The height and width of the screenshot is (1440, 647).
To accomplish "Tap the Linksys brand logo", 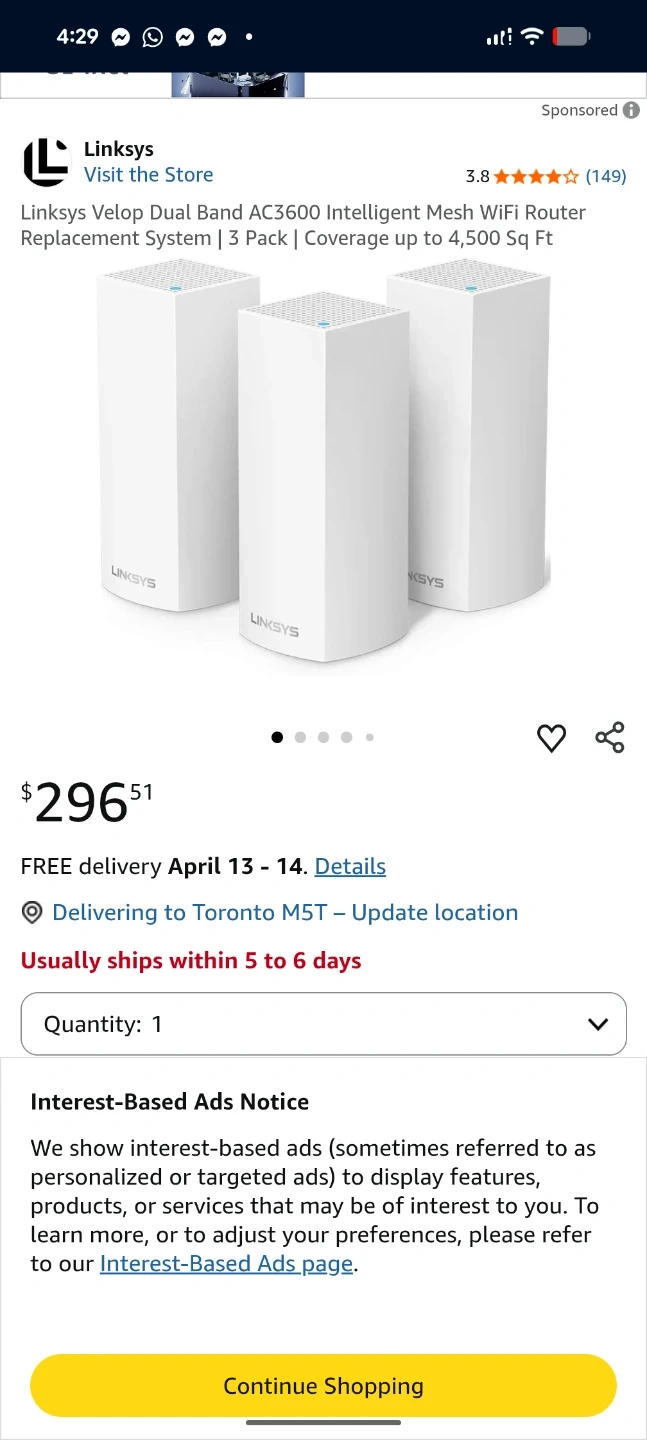I will point(46,162).
